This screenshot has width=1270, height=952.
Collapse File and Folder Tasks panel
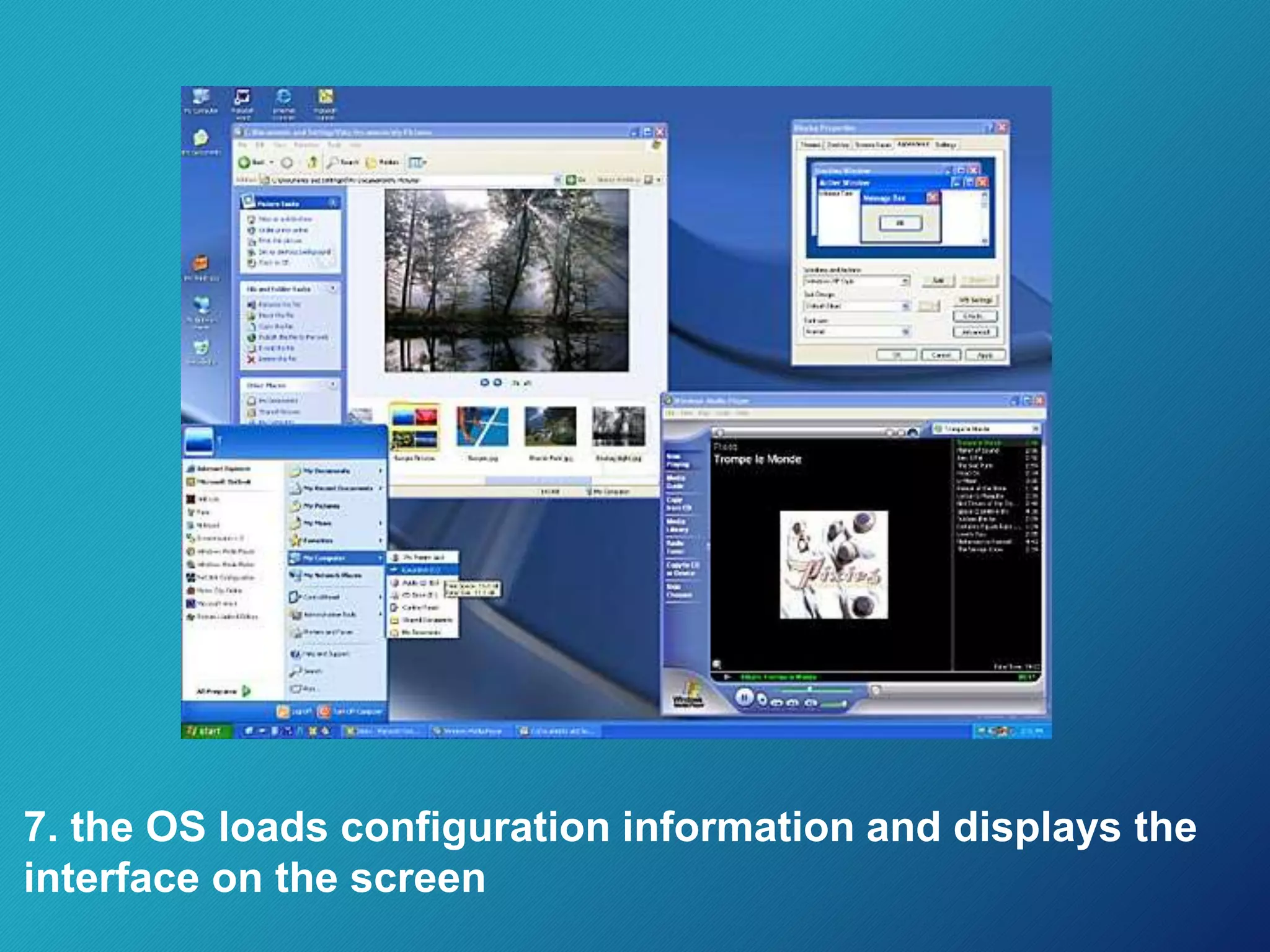pyautogui.click(x=333, y=289)
